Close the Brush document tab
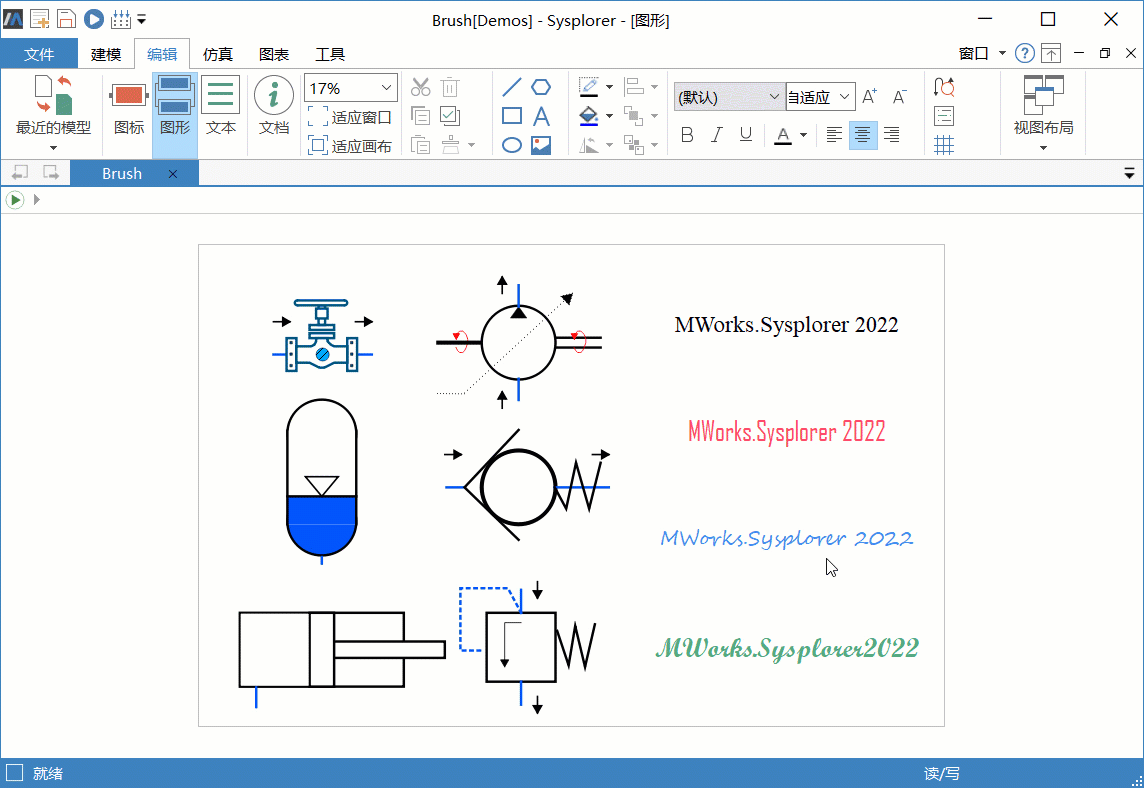Viewport: 1144px width, 788px height. click(x=173, y=174)
